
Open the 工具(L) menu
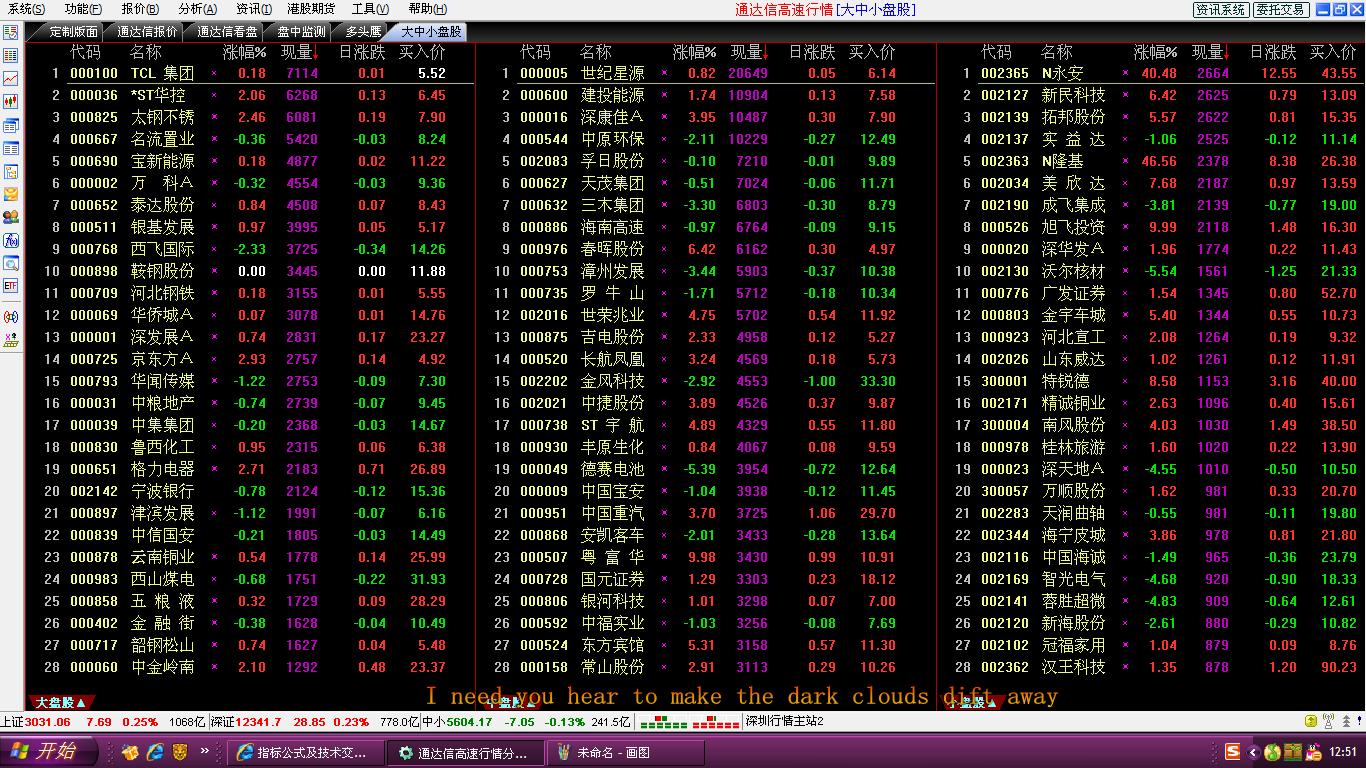(x=371, y=9)
